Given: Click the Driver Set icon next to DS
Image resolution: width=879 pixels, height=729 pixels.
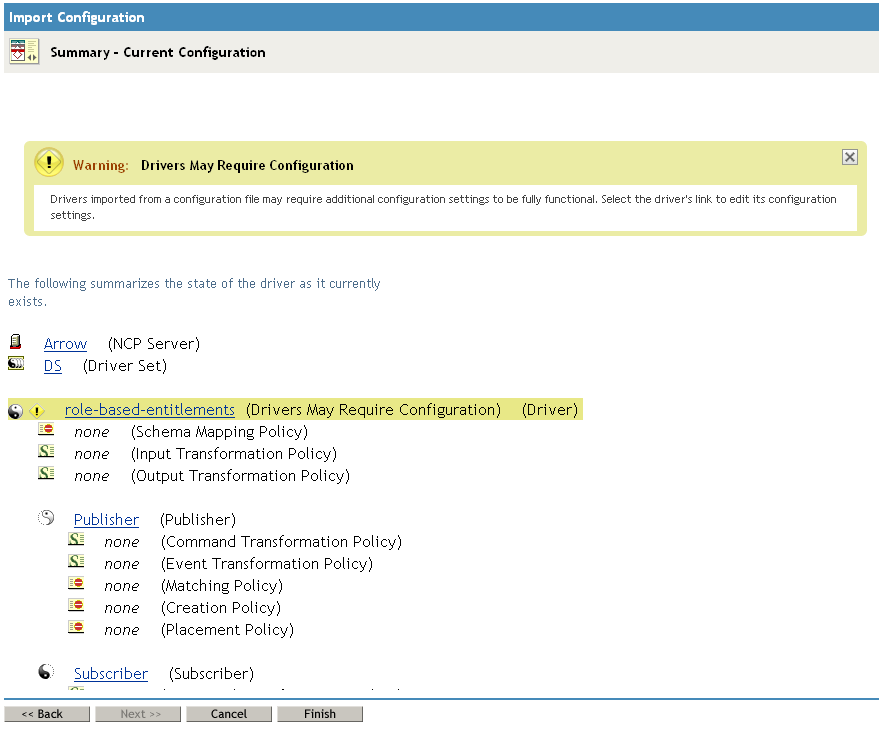Looking at the screenshot, I should click(16, 364).
